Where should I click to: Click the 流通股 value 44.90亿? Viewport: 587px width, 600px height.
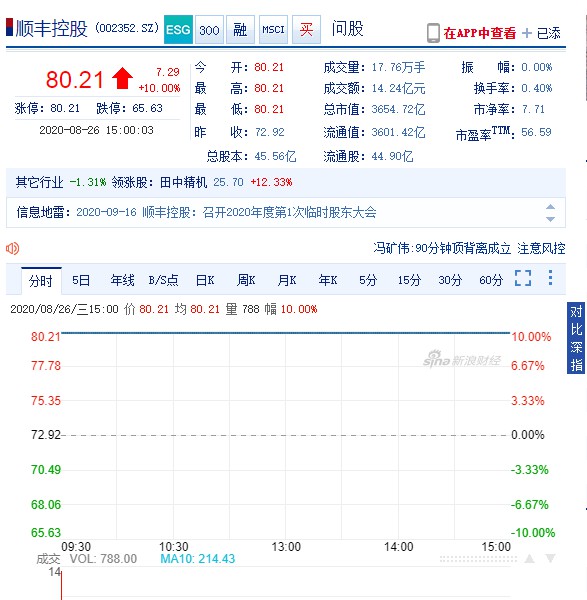393,156
